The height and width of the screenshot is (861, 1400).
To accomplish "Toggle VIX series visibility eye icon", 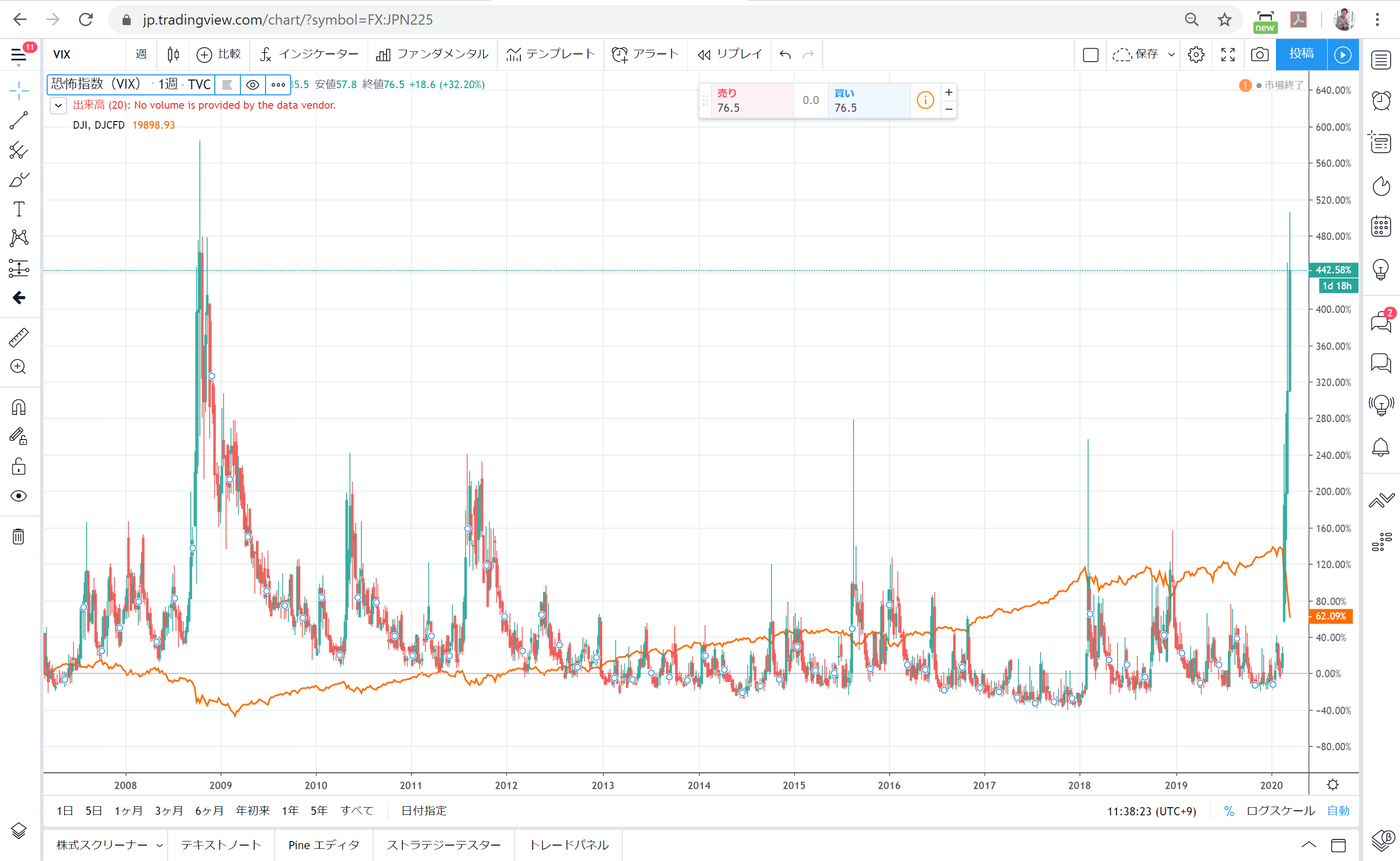I will click(x=253, y=85).
